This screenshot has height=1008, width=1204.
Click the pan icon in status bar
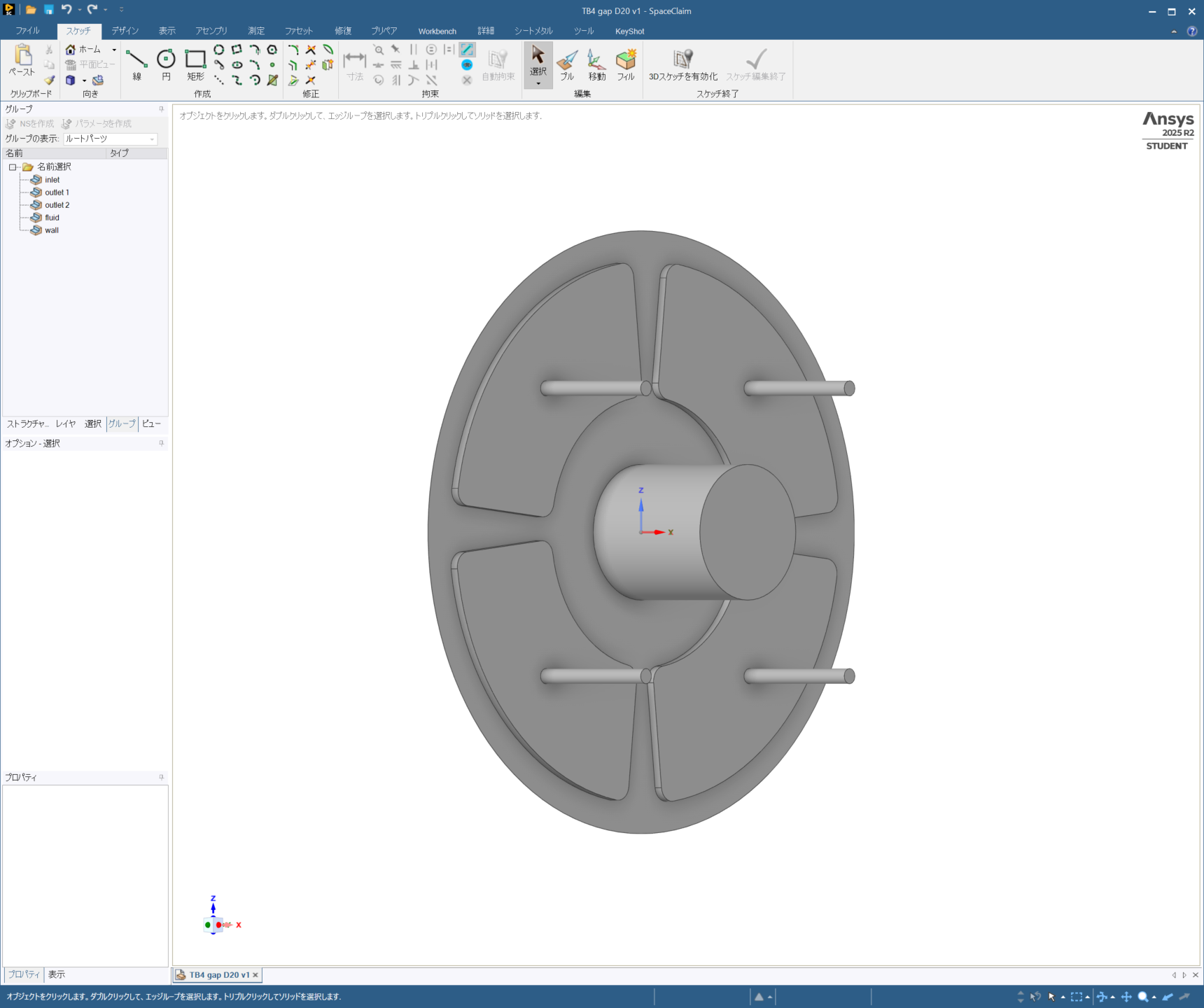coord(1126,997)
